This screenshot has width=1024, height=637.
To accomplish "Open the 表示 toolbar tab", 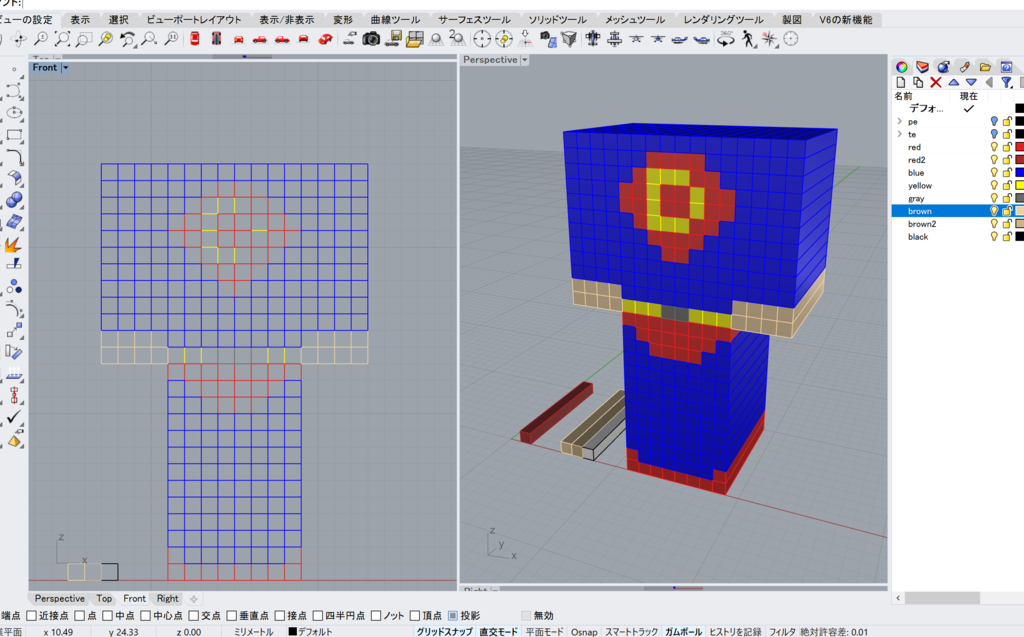I will (x=80, y=20).
